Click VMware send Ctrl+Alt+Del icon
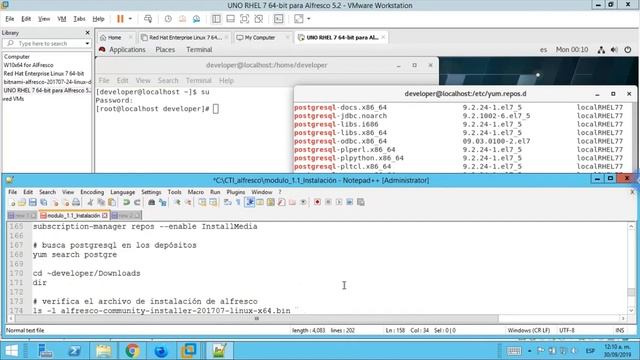 (148, 19)
